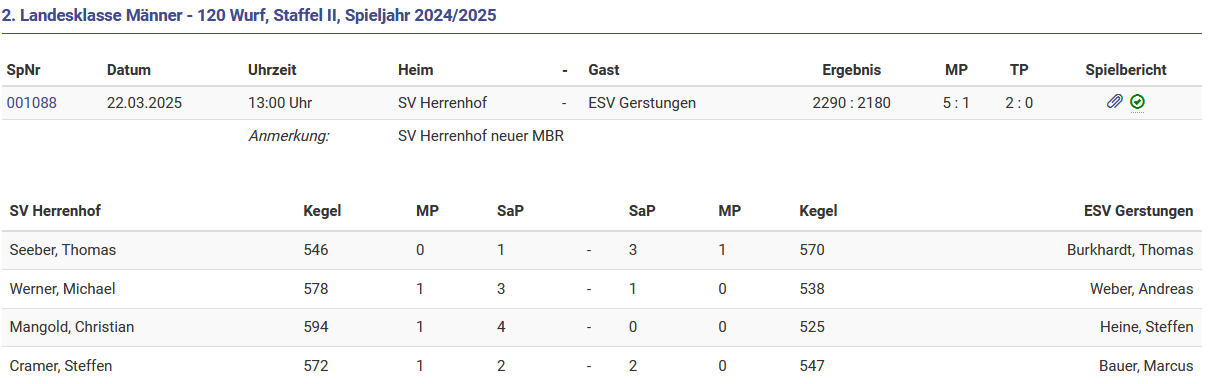Select player Seeber, Thomas
The width and height of the screenshot is (1210, 384).
63,250
